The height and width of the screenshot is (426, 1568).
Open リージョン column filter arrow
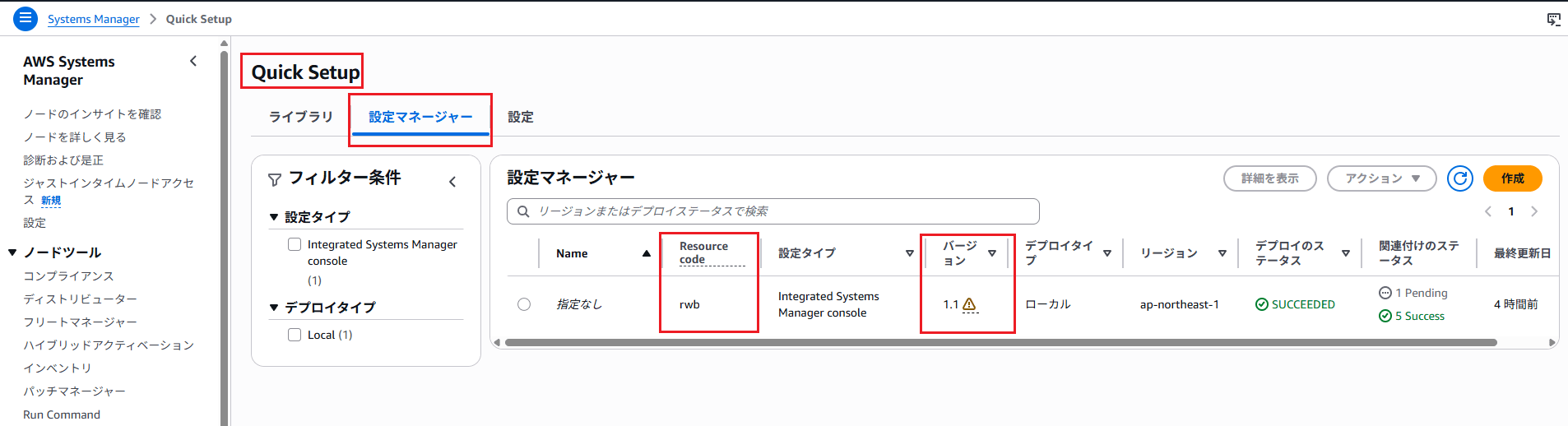1222,253
